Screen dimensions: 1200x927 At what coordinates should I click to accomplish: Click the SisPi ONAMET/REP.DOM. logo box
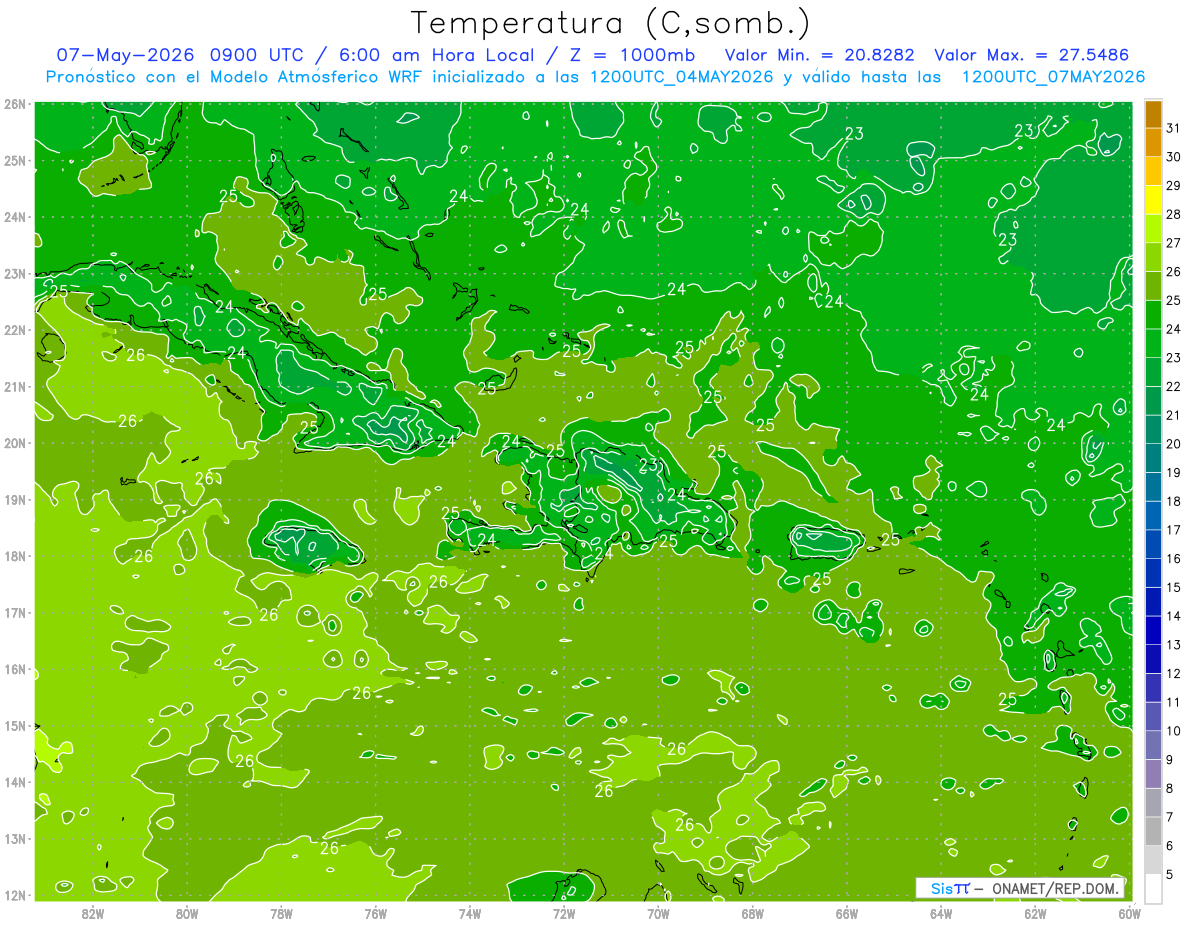coord(1020,888)
